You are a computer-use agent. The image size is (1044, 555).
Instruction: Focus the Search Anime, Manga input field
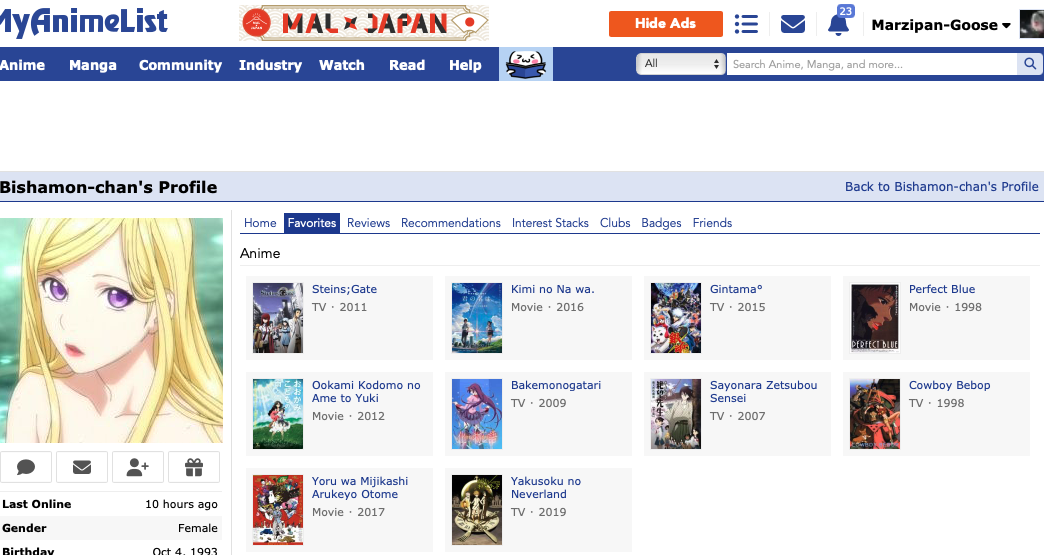pyautogui.click(x=870, y=64)
